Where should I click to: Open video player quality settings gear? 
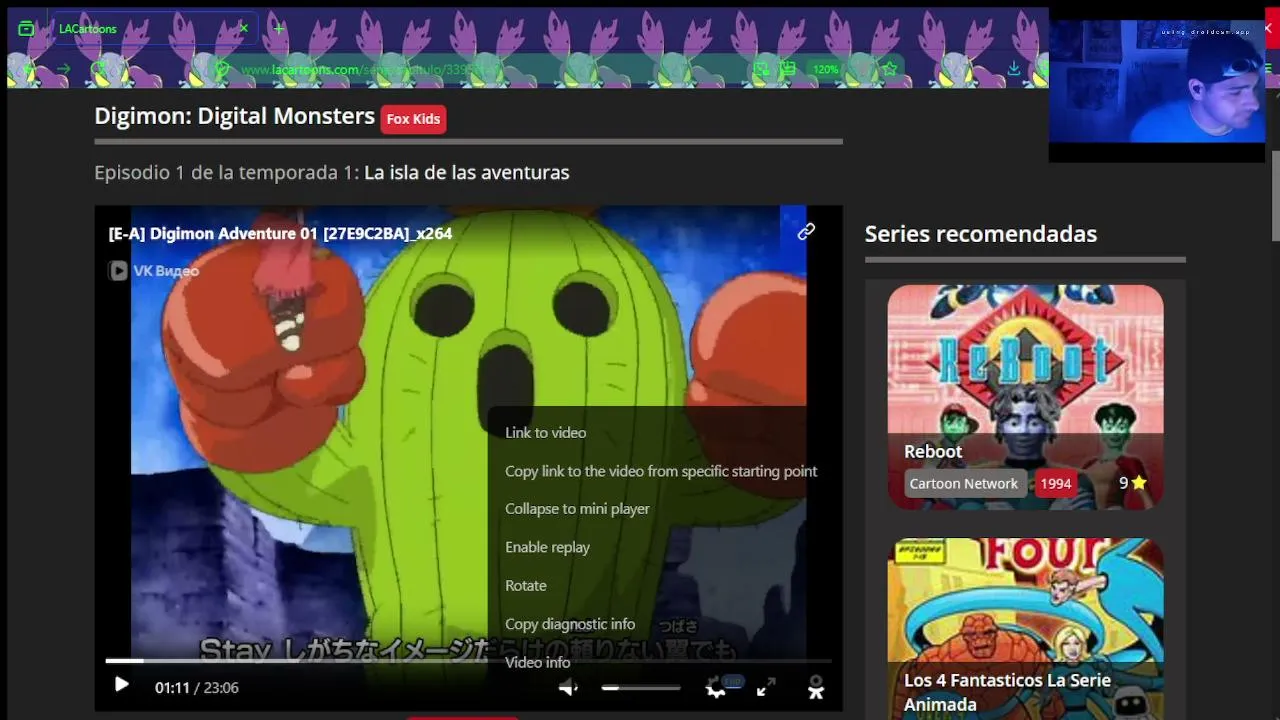(715, 688)
